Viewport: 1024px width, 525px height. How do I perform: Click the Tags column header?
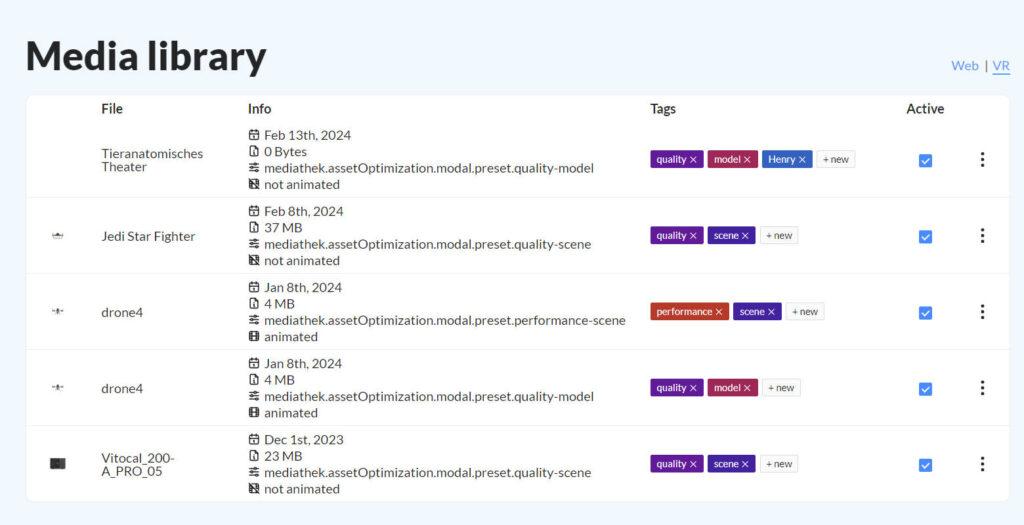click(x=663, y=108)
